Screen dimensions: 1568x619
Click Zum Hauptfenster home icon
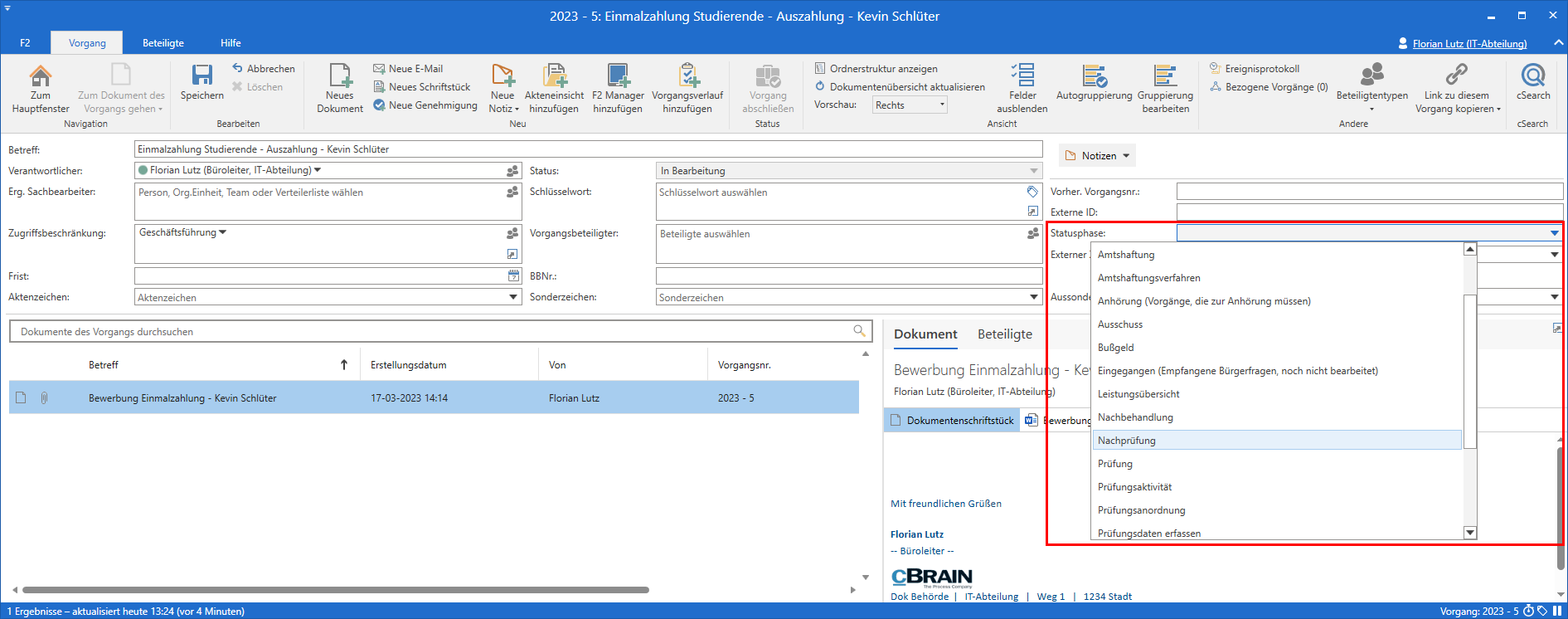click(40, 76)
